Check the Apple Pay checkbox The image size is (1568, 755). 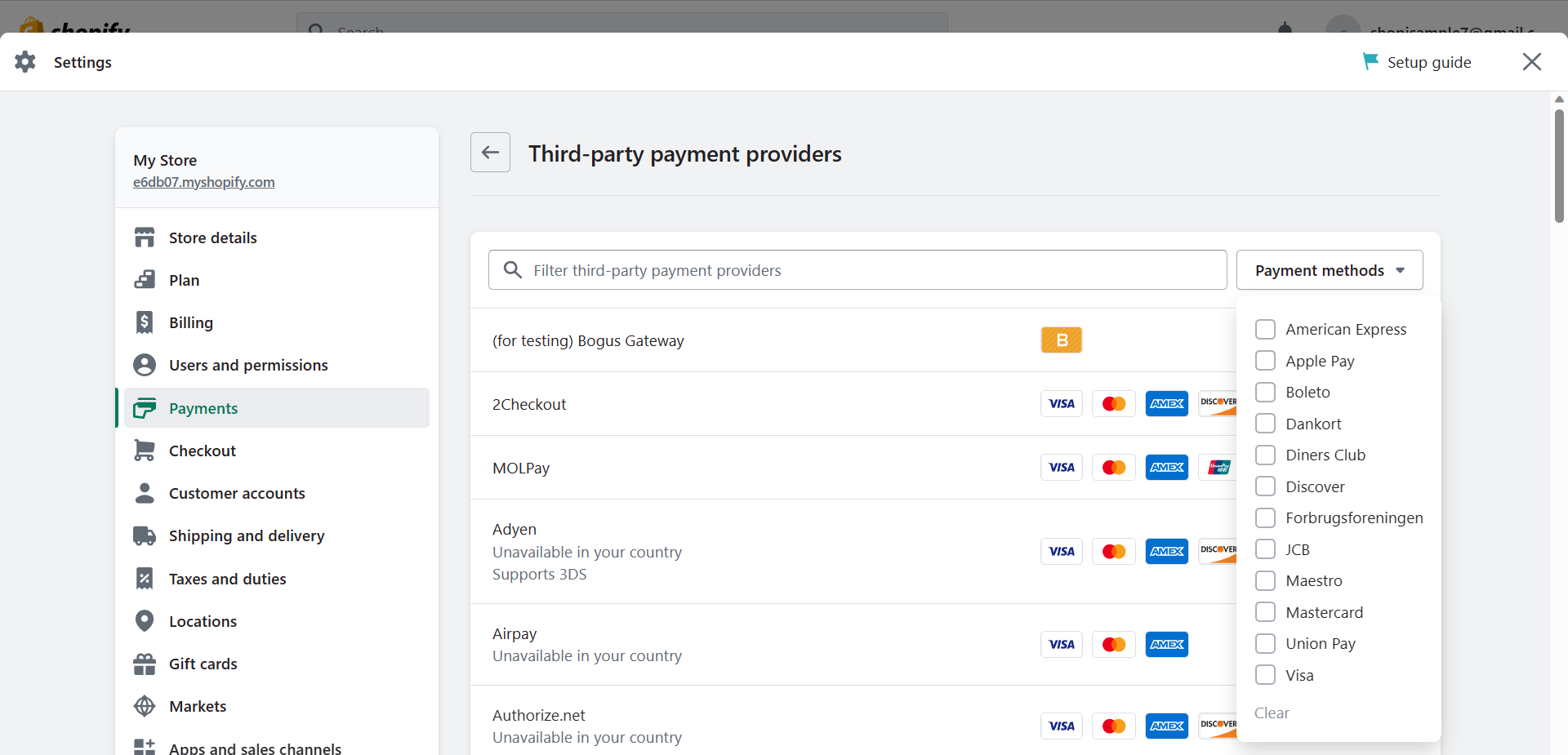point(1265,361)
